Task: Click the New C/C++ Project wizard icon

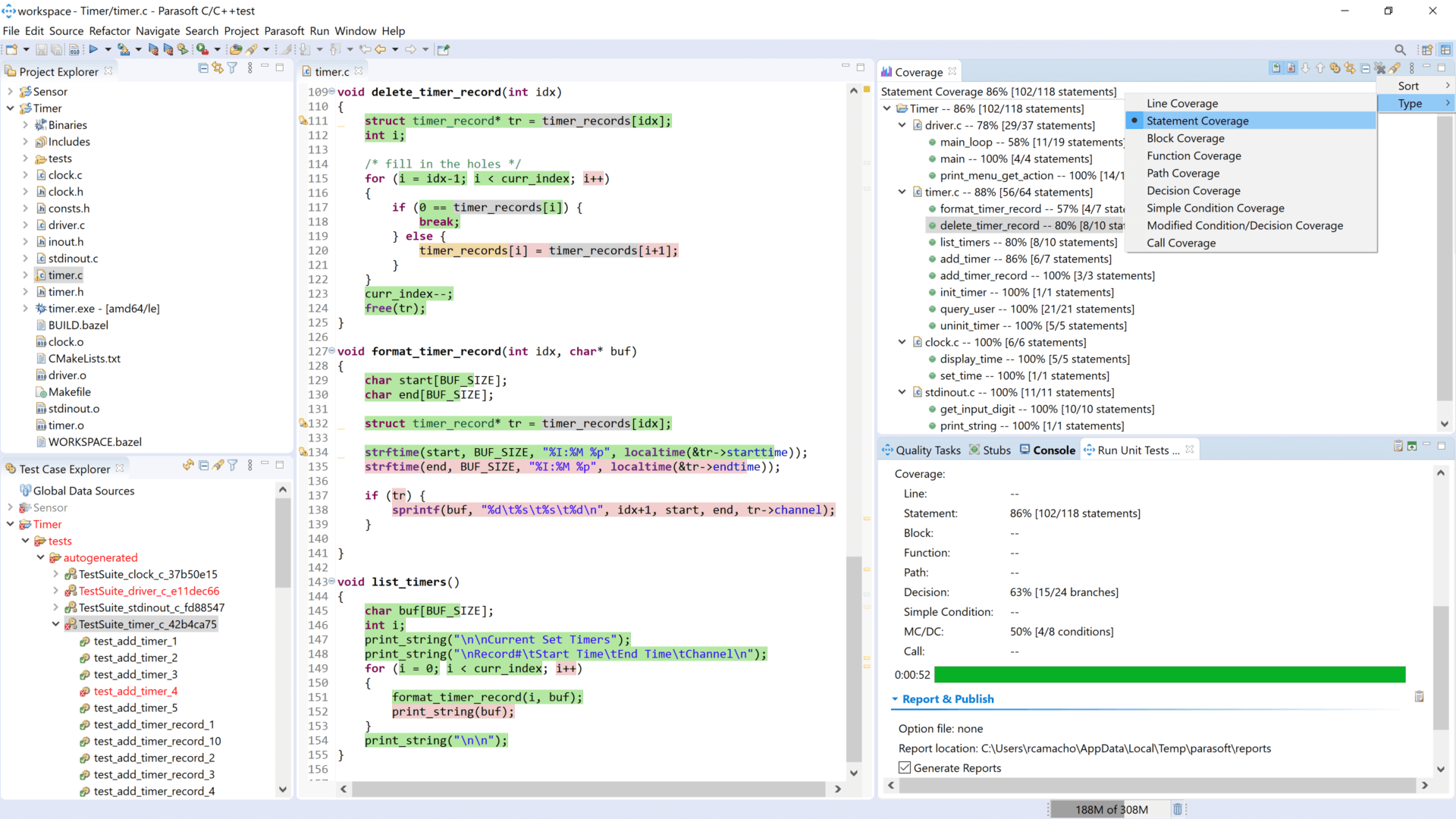Action: (x=11, y=49)
